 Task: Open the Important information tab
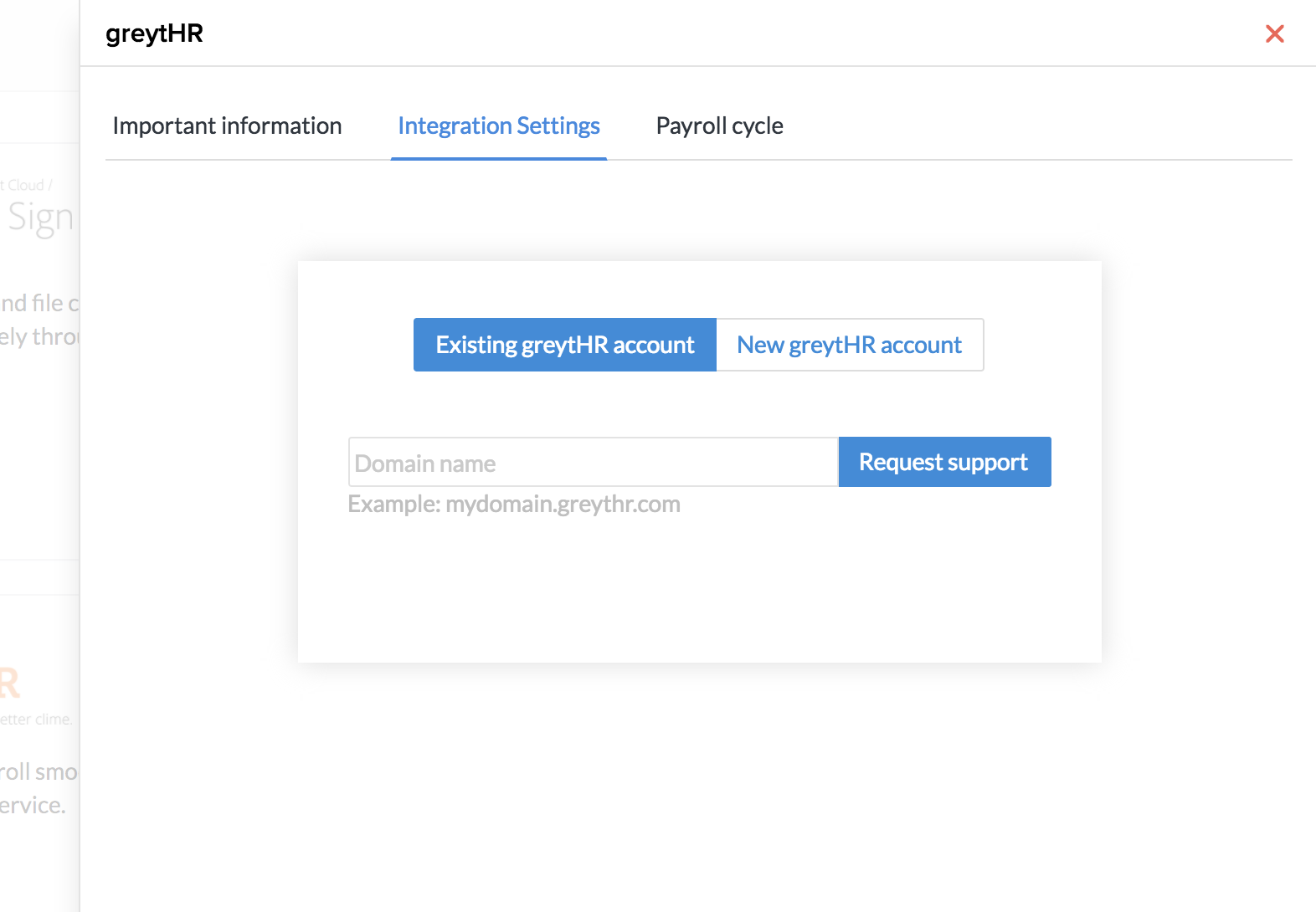227,126
